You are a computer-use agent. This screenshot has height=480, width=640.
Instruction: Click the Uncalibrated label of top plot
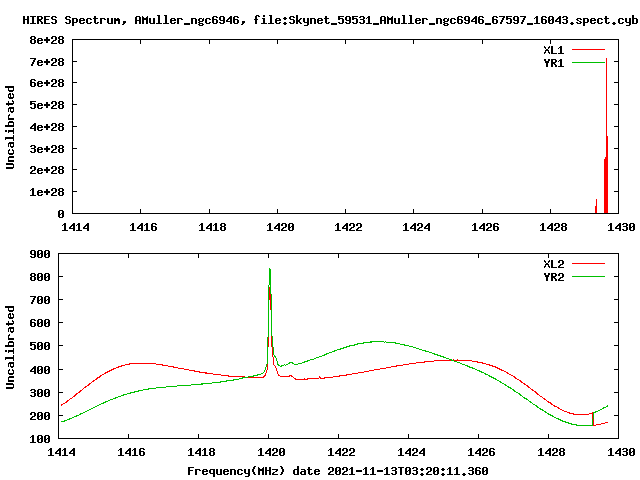point(10,127)
